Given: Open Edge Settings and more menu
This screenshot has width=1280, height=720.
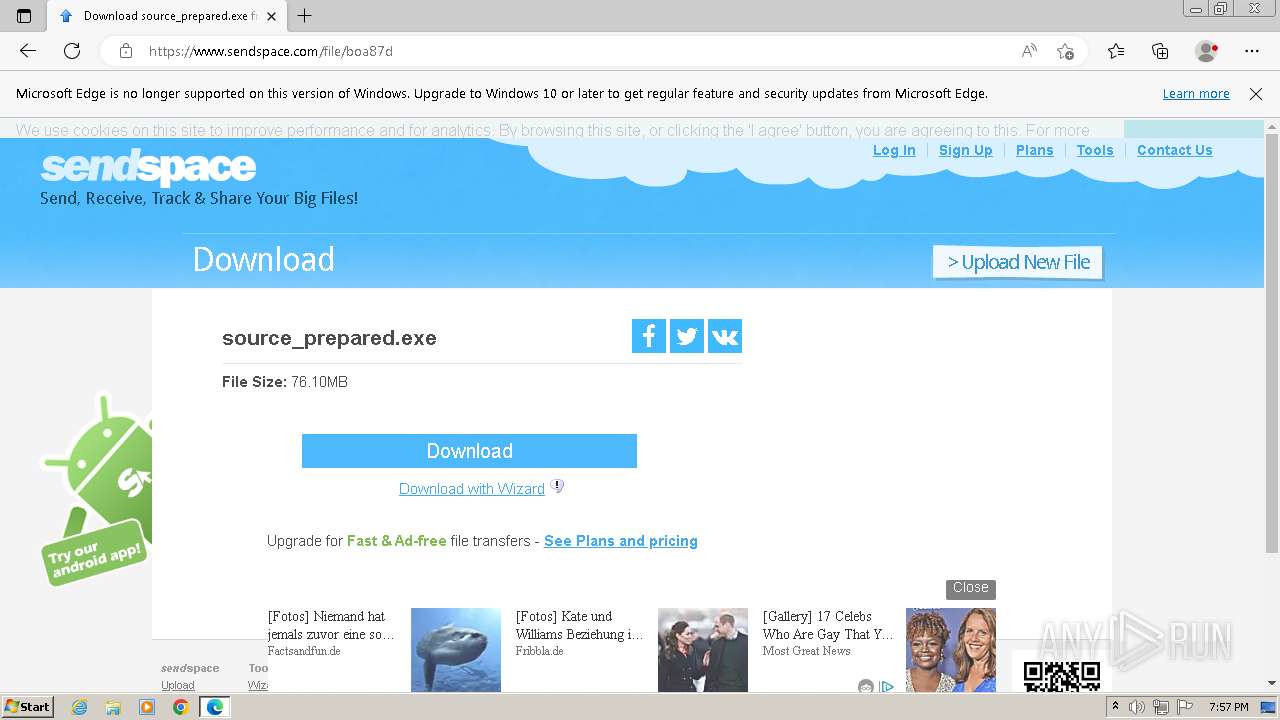Looking at the screenshot, I should pyautogui.click(x=1252, y=51).
